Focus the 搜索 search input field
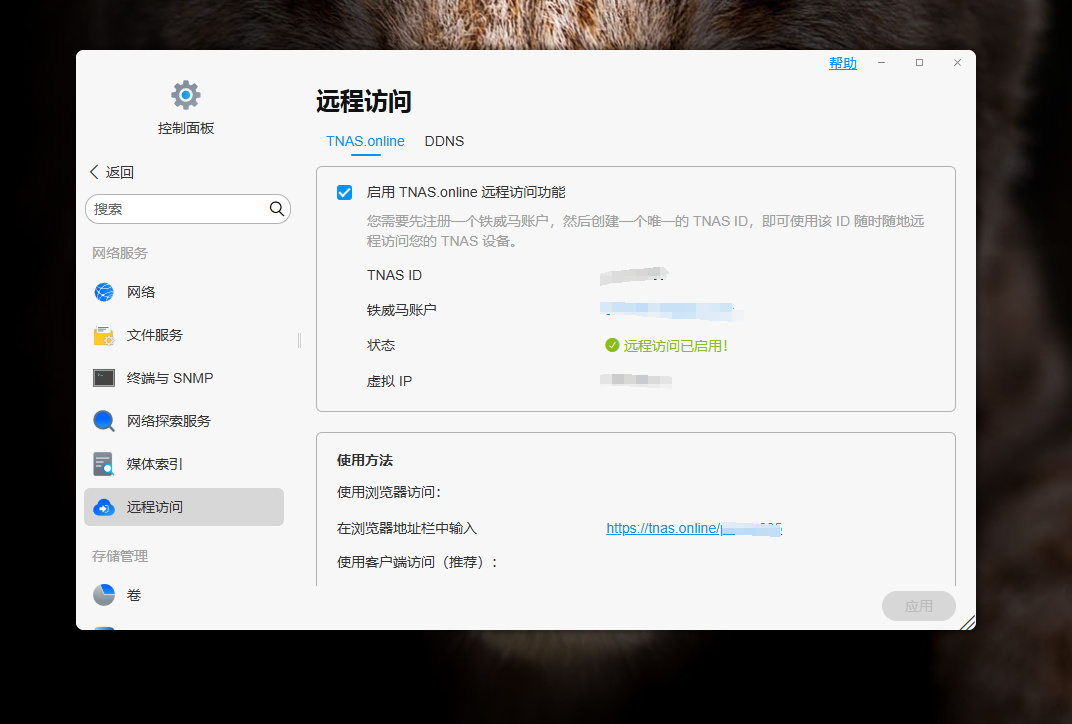Image resolution: width=1072 pixels, height=724 pixels. [188, 209]
